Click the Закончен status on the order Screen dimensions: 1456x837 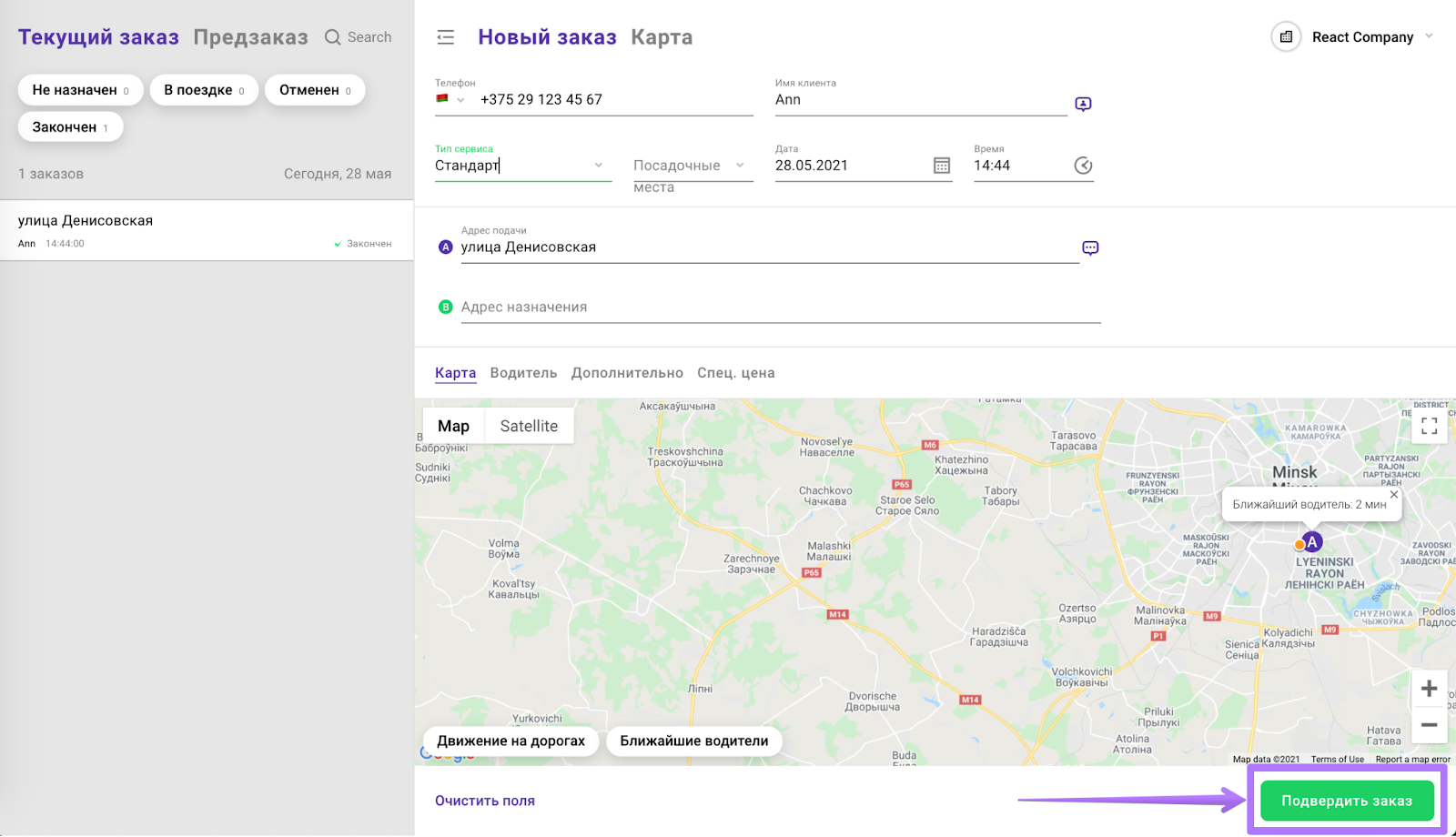tap(363, 244)
